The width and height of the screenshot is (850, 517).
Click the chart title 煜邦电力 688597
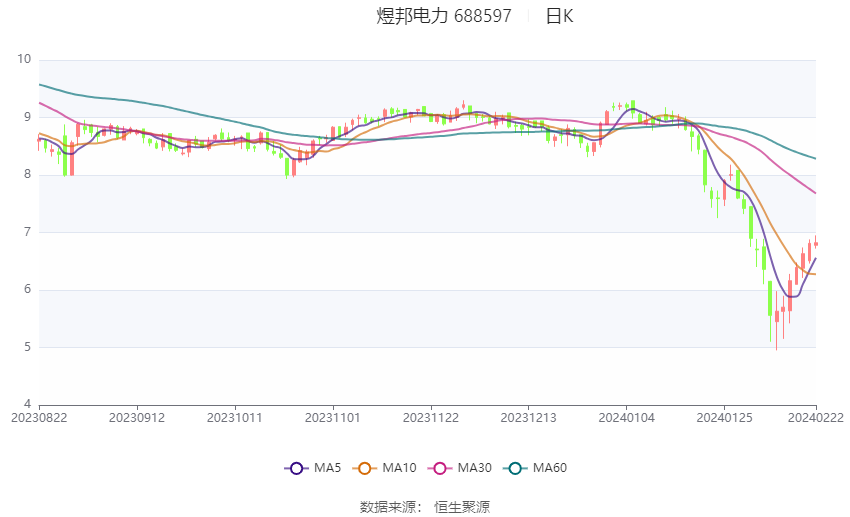tap(443, 16)
